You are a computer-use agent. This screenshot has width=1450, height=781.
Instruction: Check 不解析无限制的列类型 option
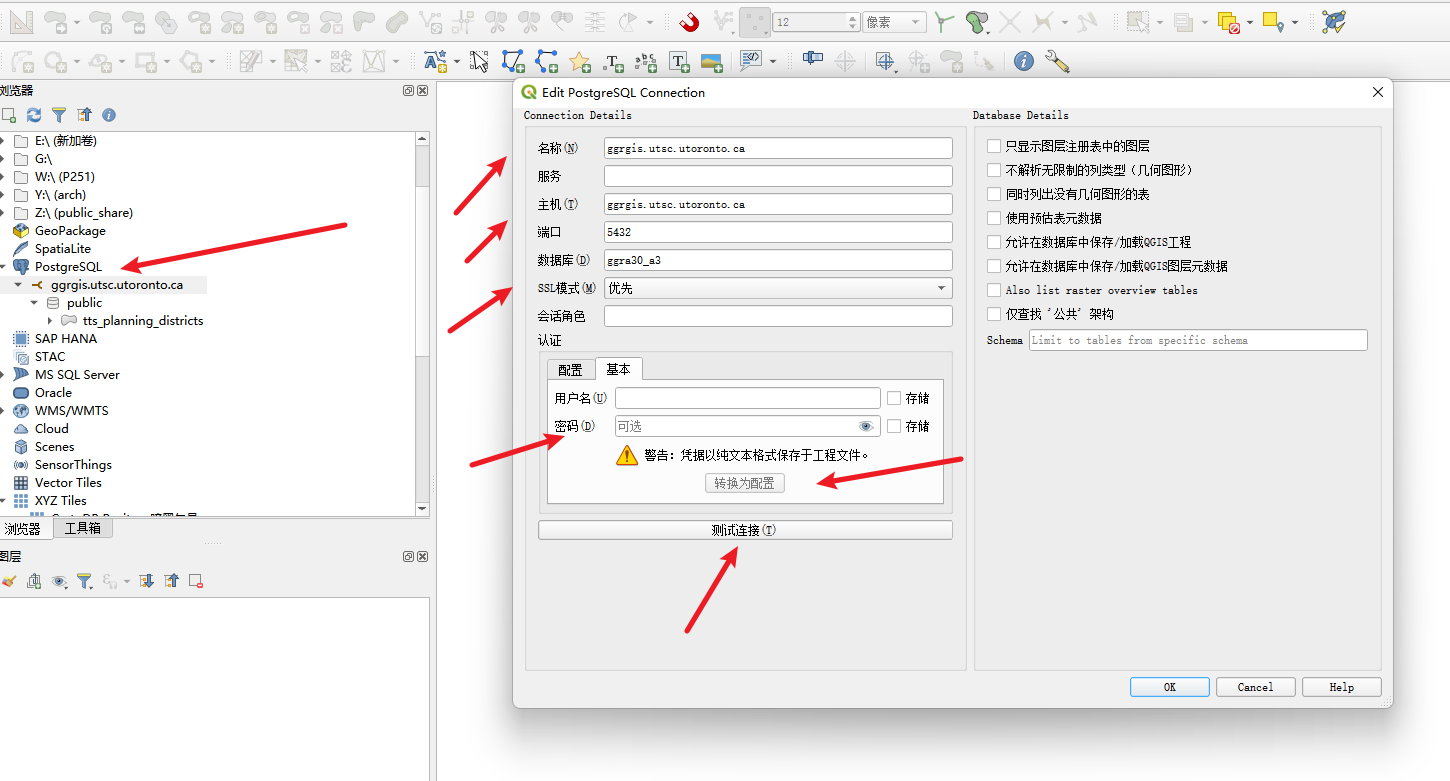coord(993,170)
